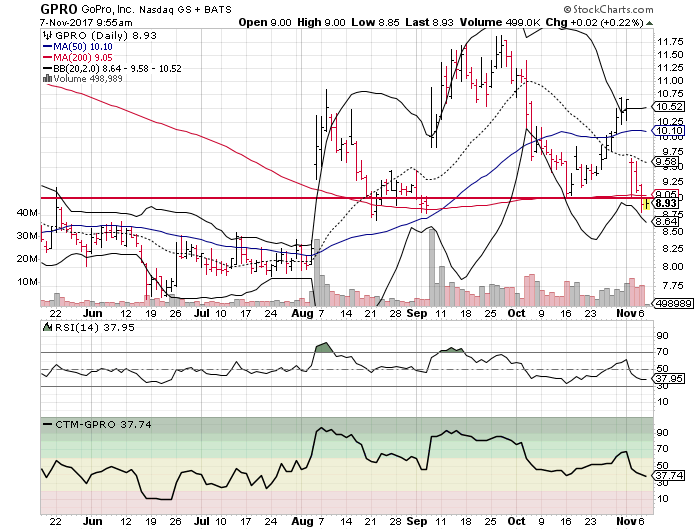Click the 10M volume scale label
This screenshot has width=700, height=530.
27,282
